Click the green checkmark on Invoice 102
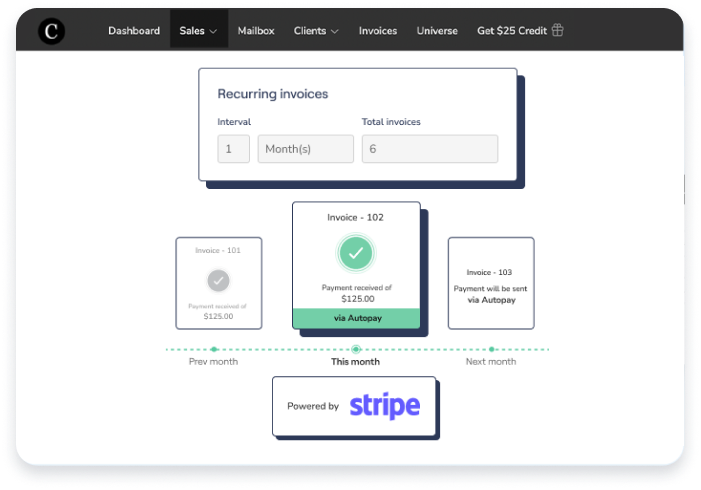Image resolution: width=701 pixels, height=490 pixels. 356,253
